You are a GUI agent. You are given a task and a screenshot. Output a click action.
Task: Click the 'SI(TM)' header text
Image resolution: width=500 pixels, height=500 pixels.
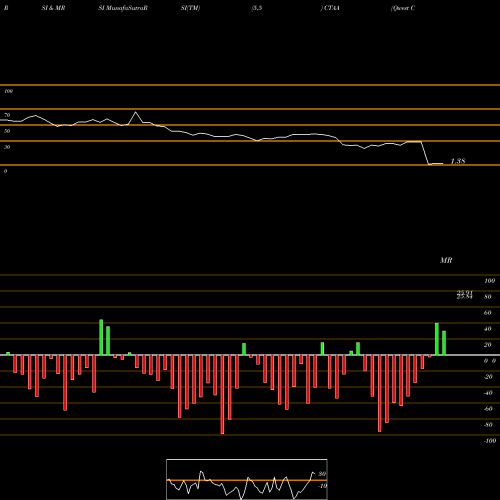point(190,8)
